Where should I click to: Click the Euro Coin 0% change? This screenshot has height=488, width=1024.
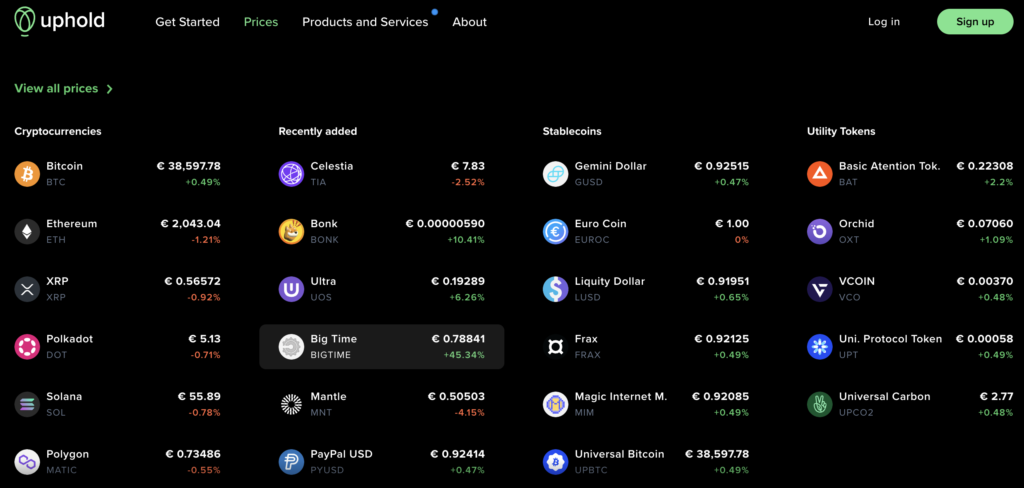pyautogui.click(x=742, y=240)
